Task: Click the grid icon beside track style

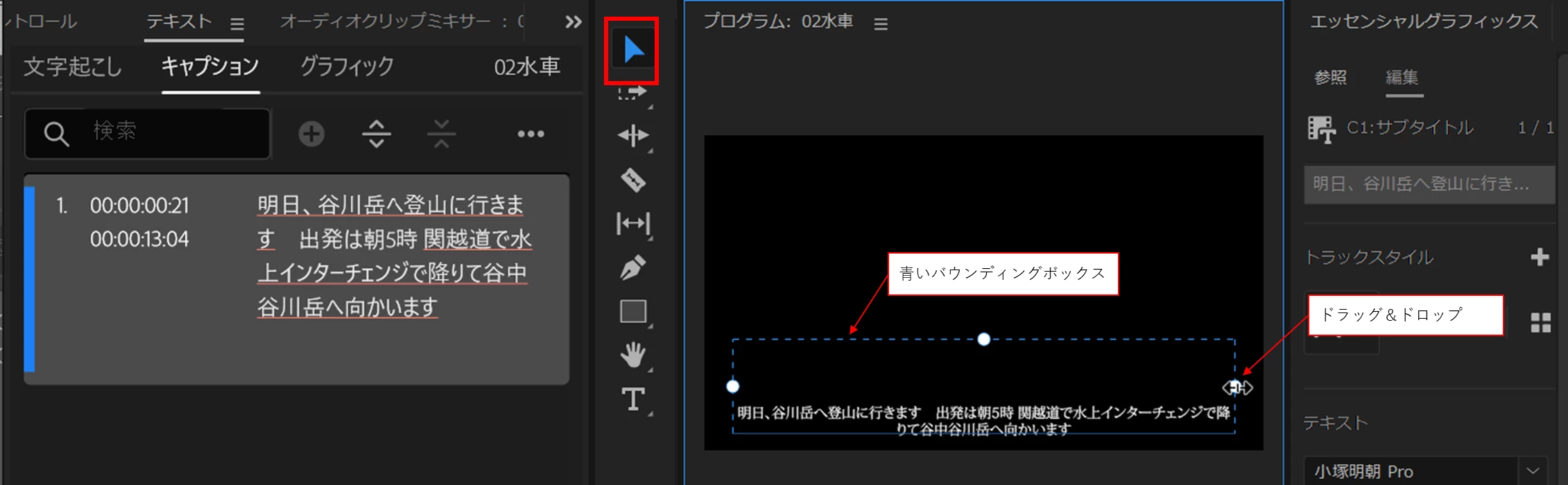Action: [x=1540, y=322]
